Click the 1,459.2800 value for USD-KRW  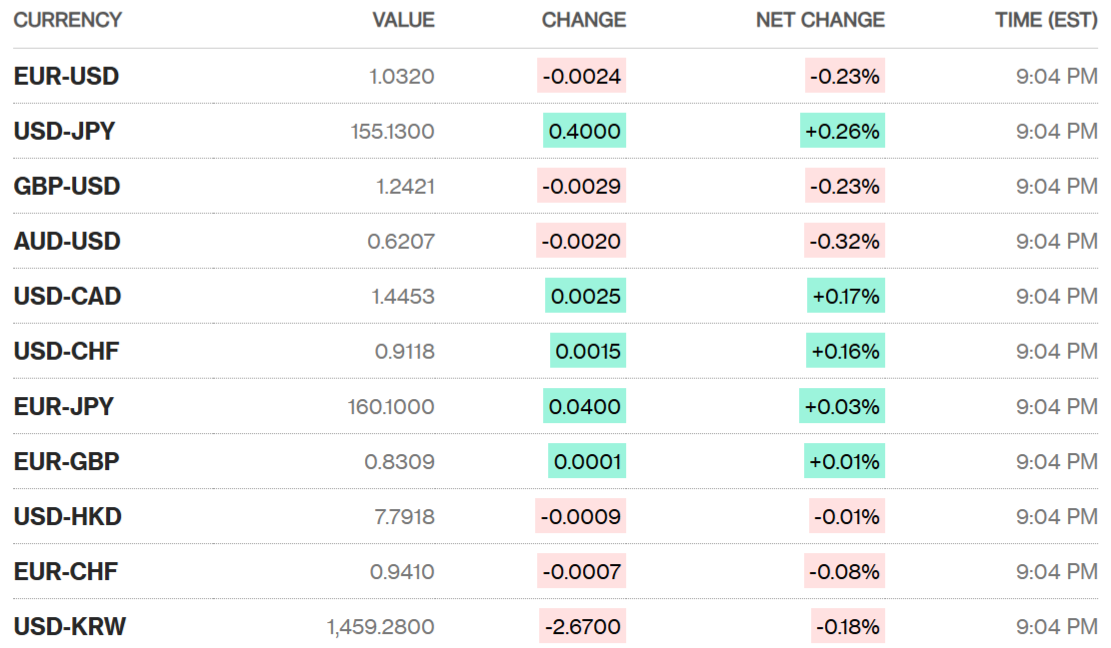coord(380,627)
